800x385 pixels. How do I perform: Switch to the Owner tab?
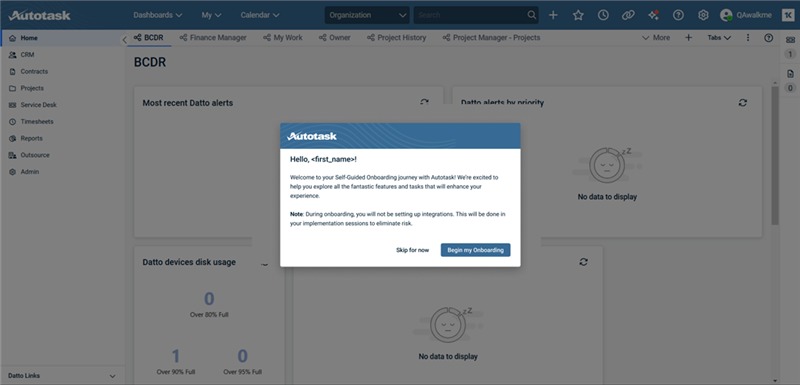(x=335, y=38)
